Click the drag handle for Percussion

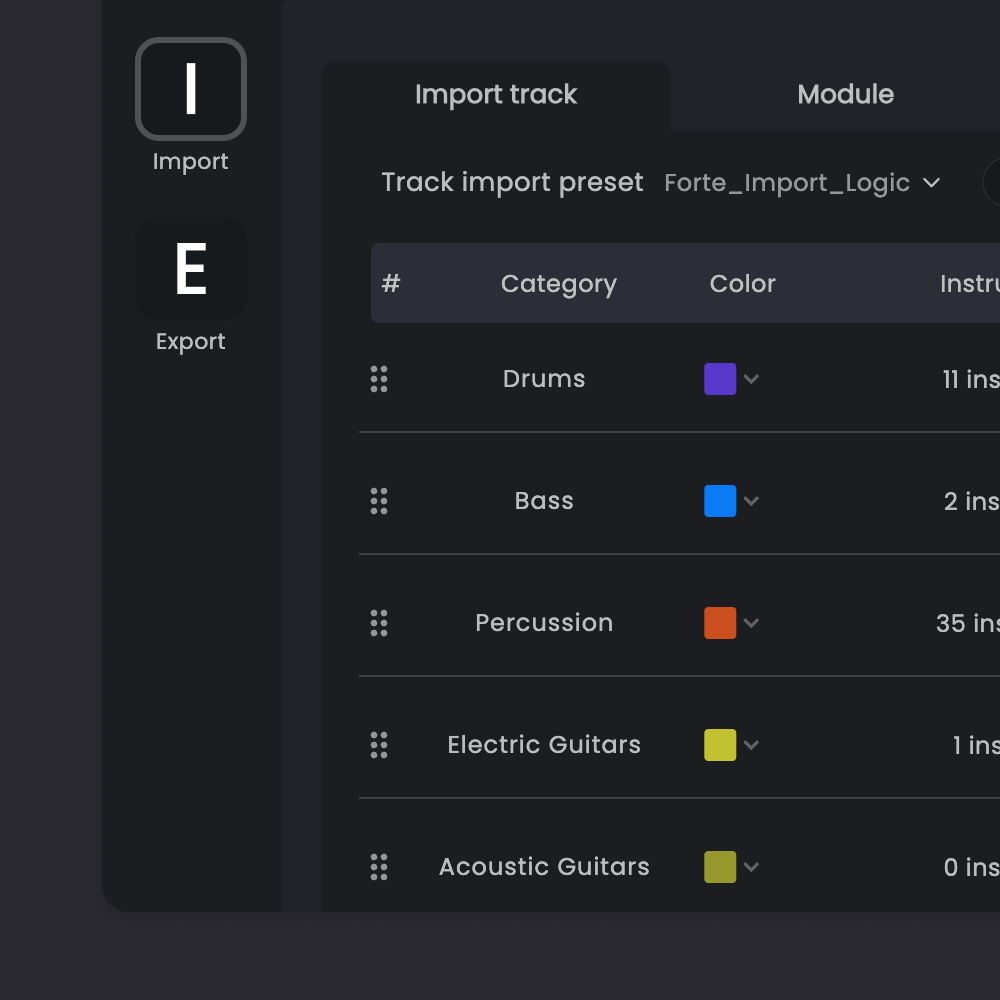pos(379,623)
